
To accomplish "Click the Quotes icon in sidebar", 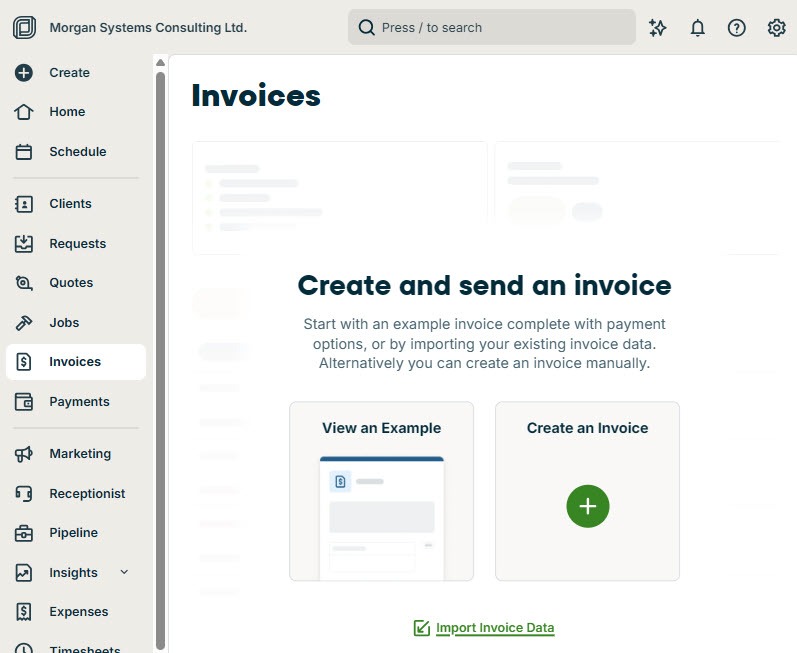I will [24, 283].
